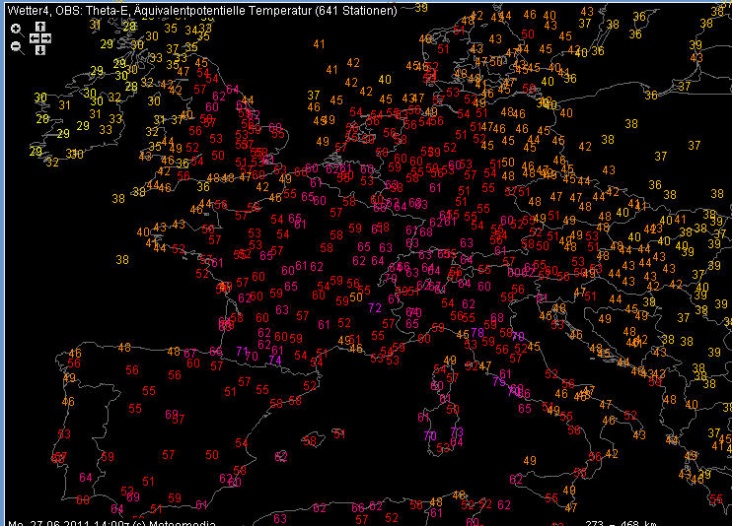732x526 pixels.
Task: Click the isolated 38 value off western France
Action: 122,258
